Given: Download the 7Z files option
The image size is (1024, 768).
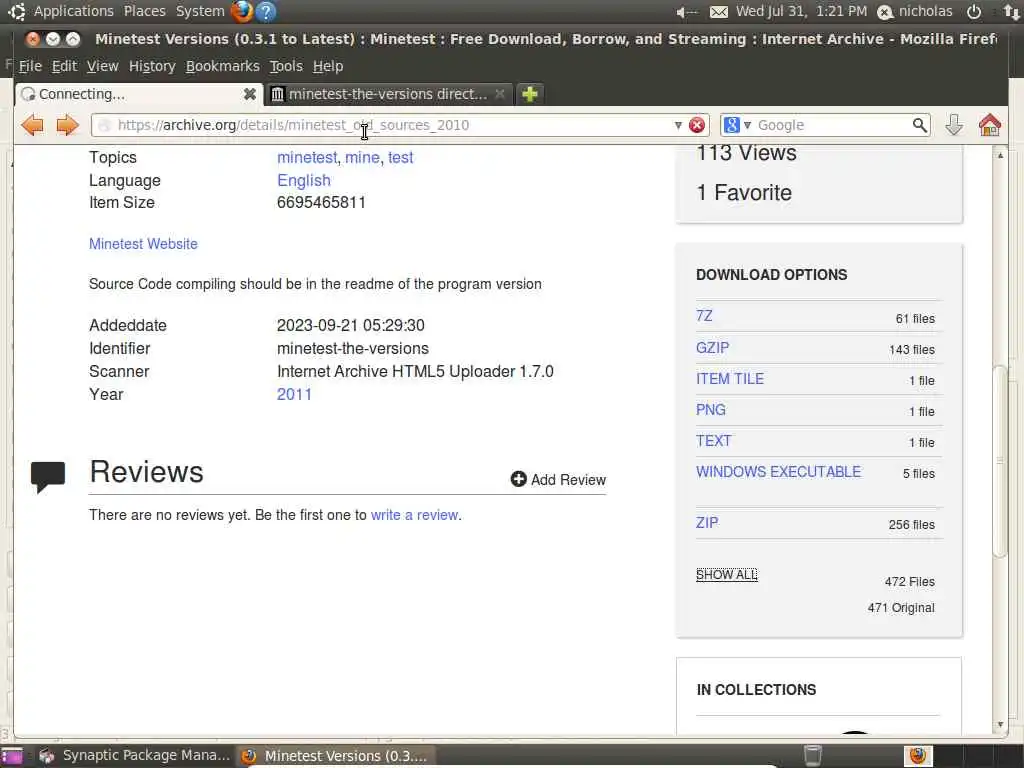Looking at the screenshot, I should [704, 316].
